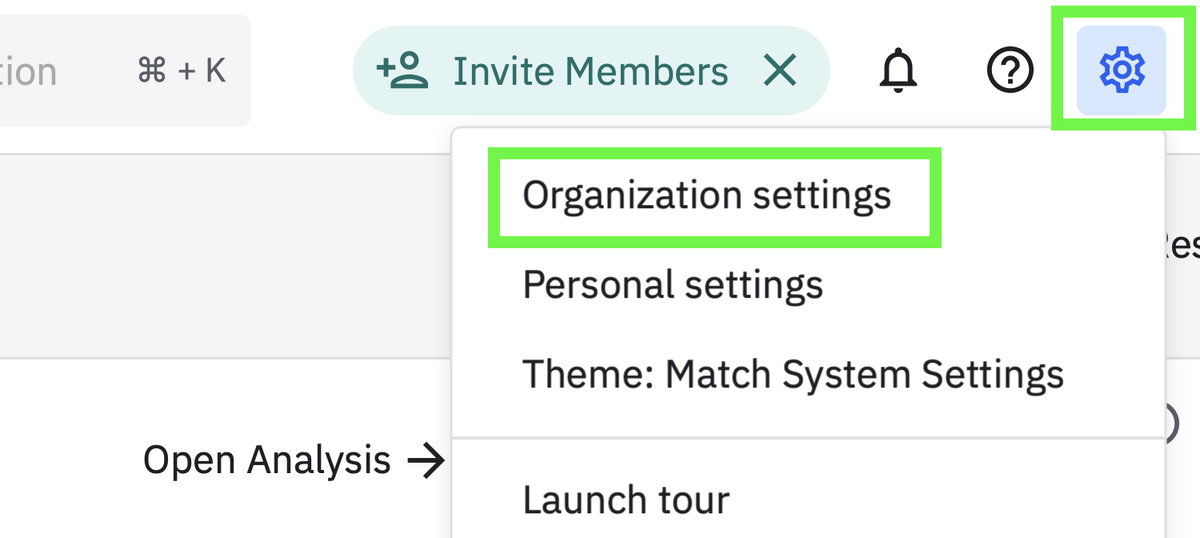The width and height of the screenshot is (1200, 538).
Task: Click the Invite Members button
Action: (x=591, y=70)
